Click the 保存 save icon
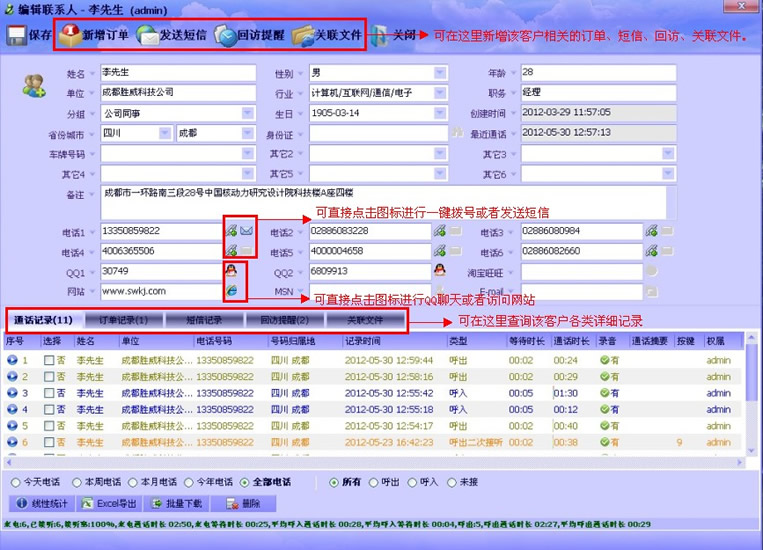763x550 pixels. pos(16,36)
